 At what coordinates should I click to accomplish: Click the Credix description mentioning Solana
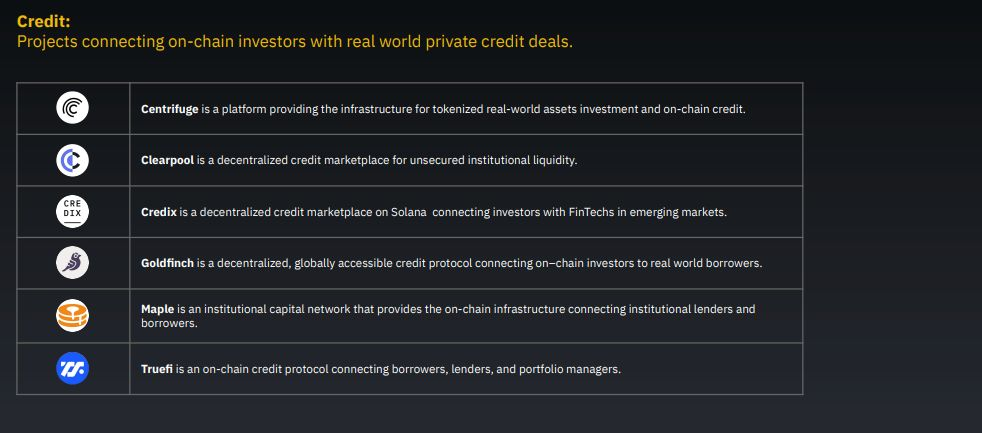pos(450,212)
